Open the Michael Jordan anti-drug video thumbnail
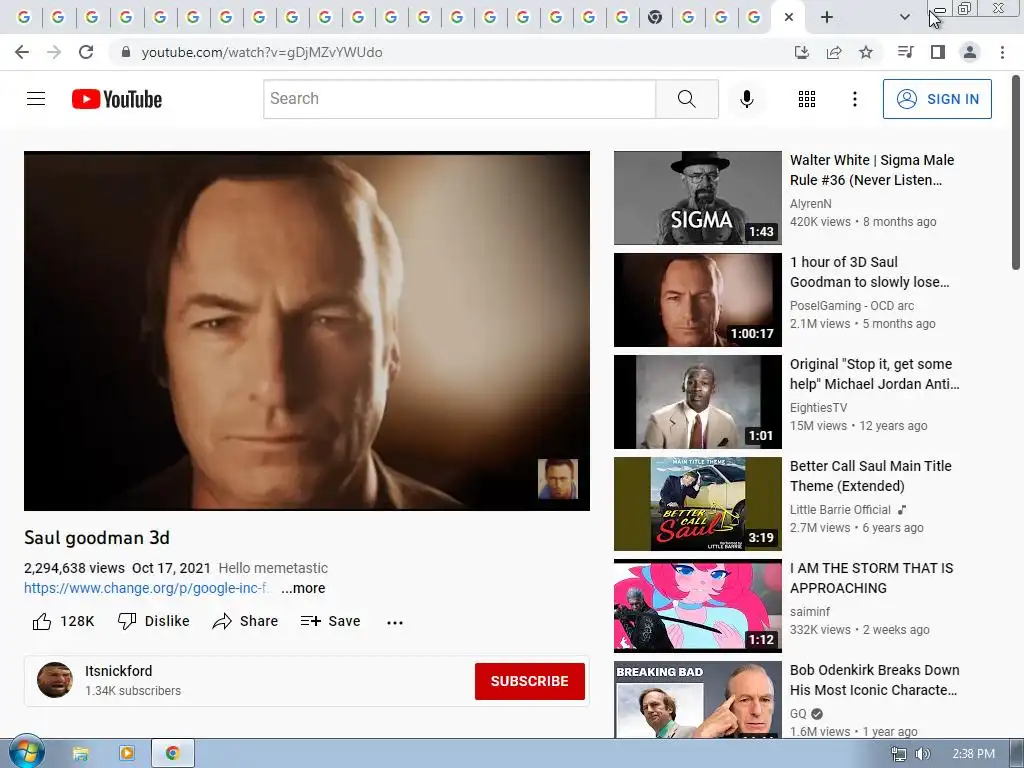This screenshot has width=1024, height=768. pyautogui.click(x=697, y=402)
